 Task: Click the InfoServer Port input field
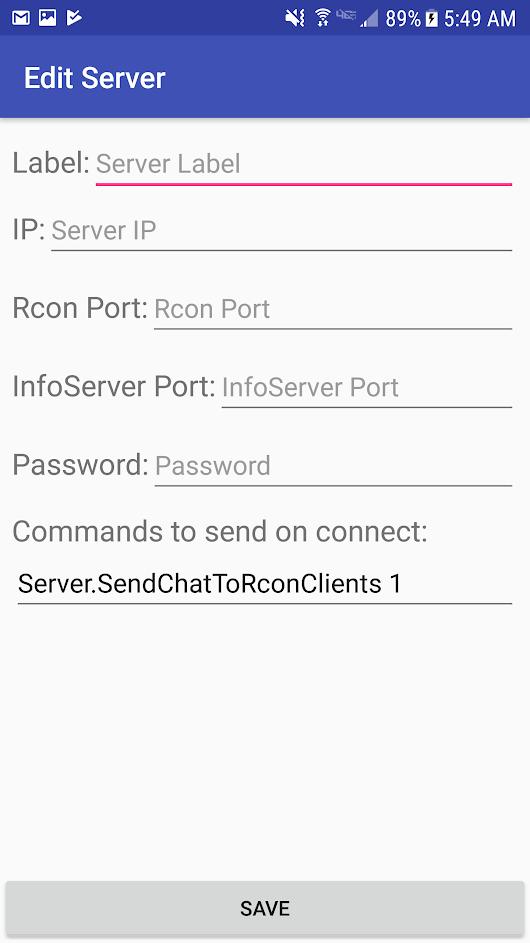tap(367, 388)
